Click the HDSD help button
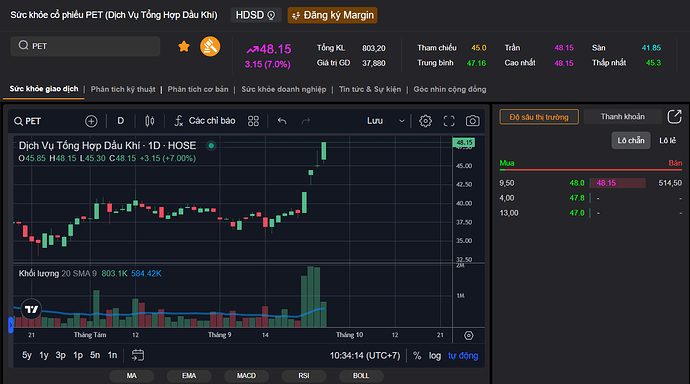The width and height of the screenshot is (690, 384). 256,15
